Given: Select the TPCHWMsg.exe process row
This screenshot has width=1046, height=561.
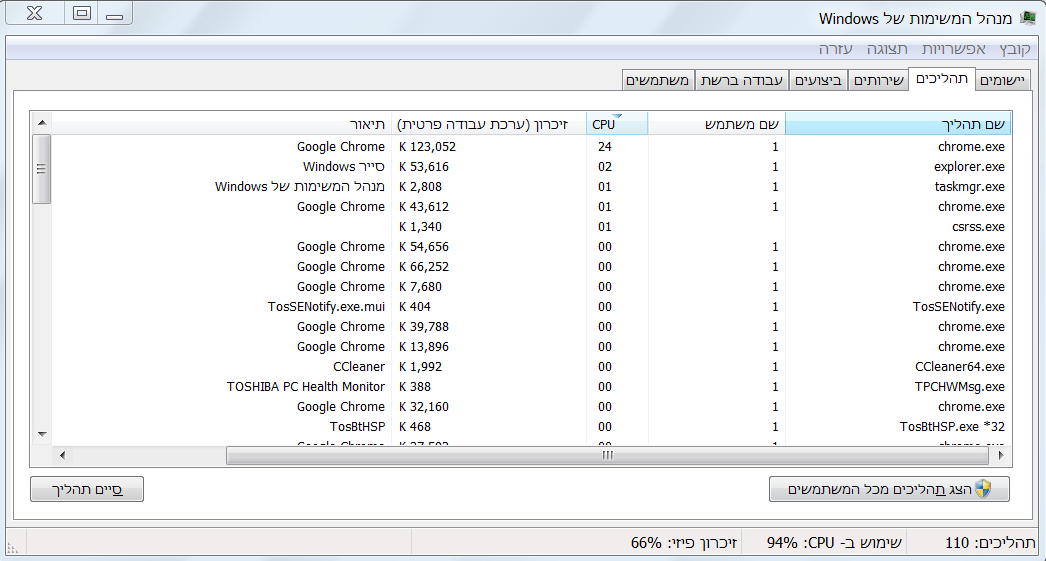Looking at the screenshot, I should point(531,386).
